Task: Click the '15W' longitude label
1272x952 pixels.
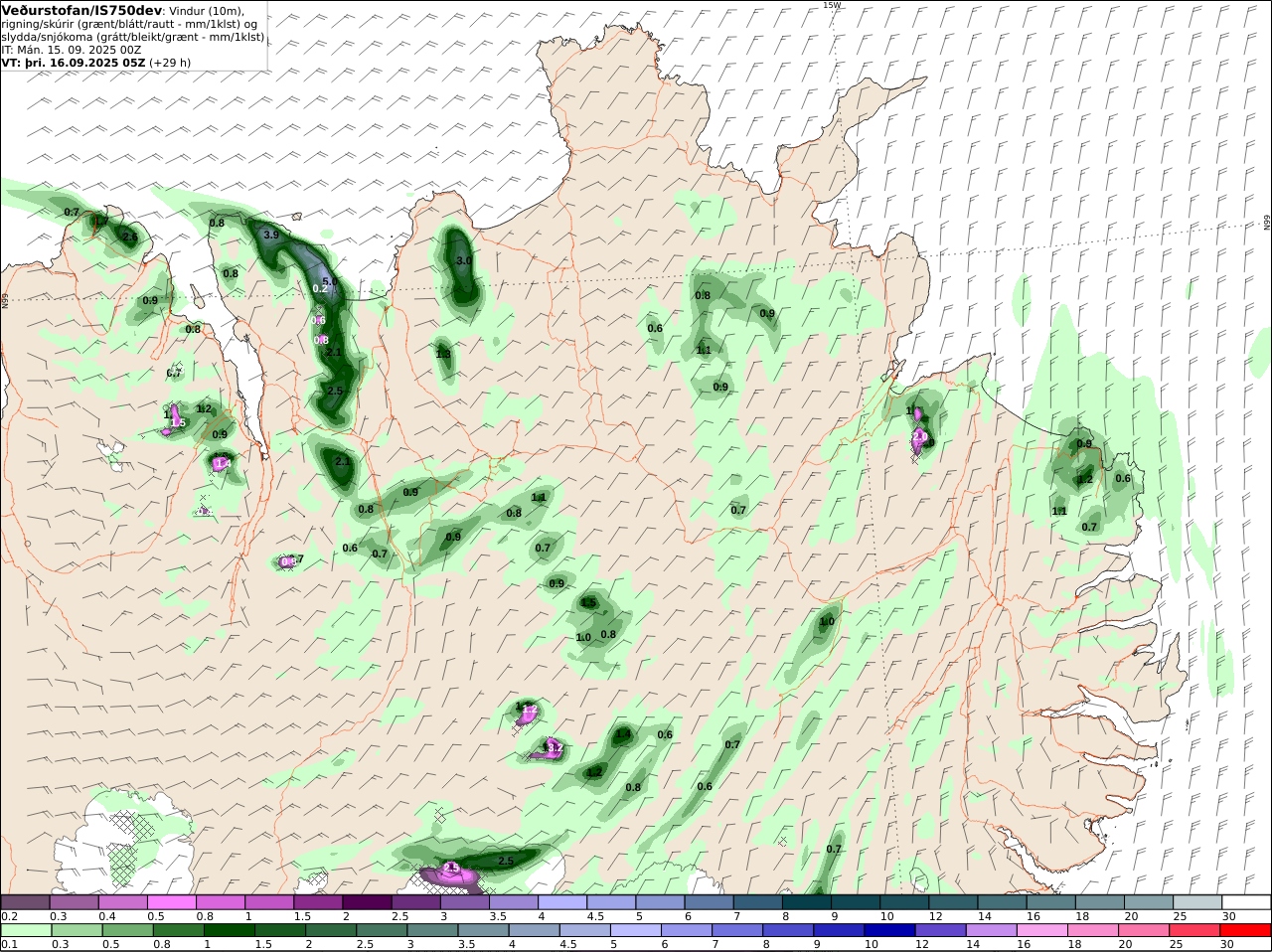Action: click(x=831, y=5)
